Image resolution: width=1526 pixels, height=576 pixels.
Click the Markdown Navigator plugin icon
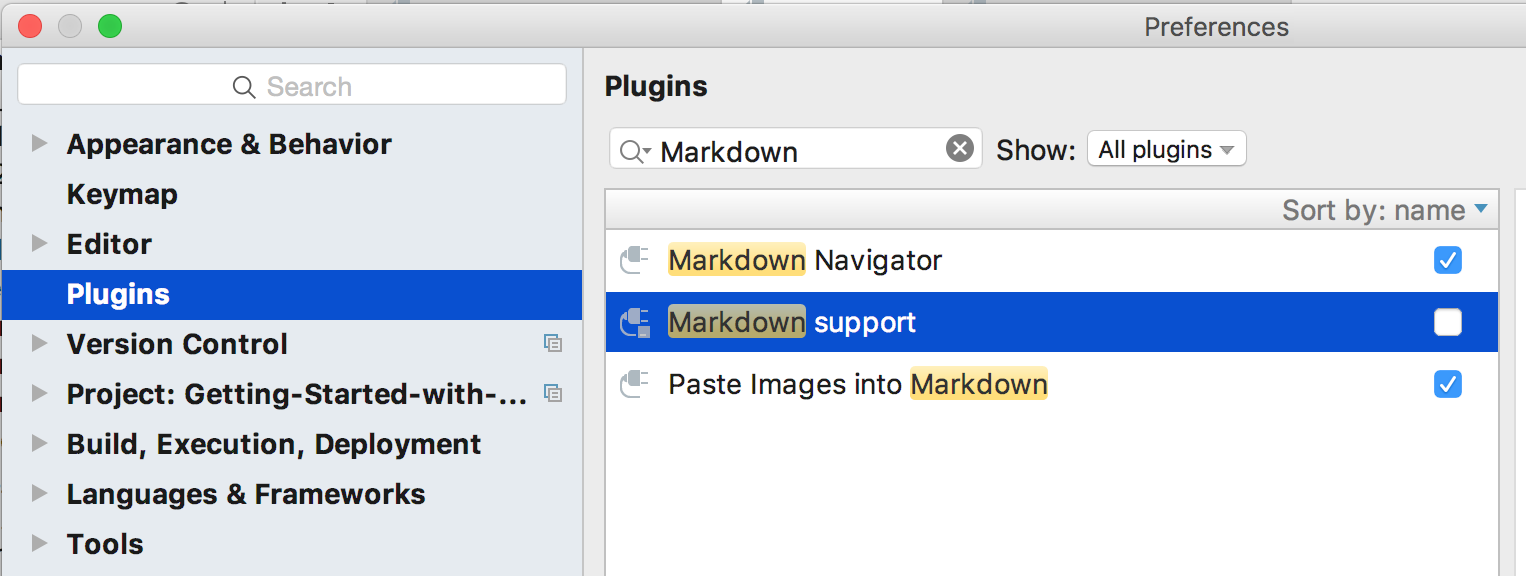point(635,261)
